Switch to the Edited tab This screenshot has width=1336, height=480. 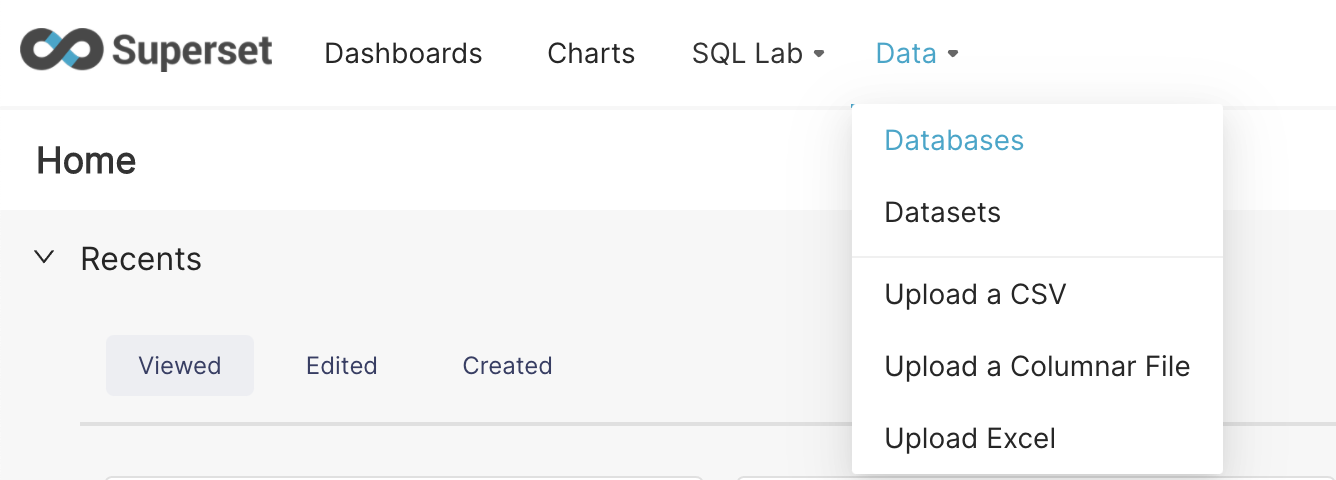(x=342, y=366)
